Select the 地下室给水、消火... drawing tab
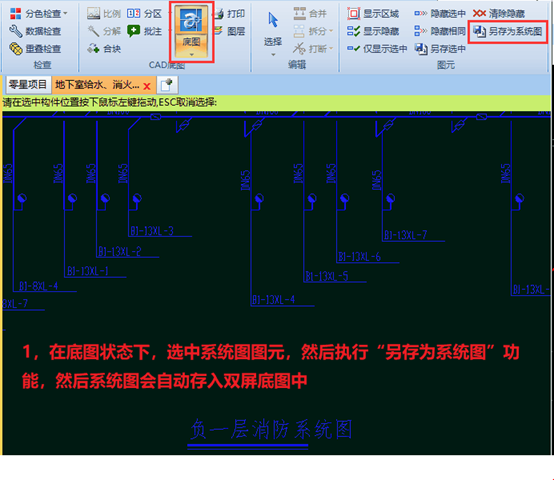The image size is (554, 480). pos(97,85)
